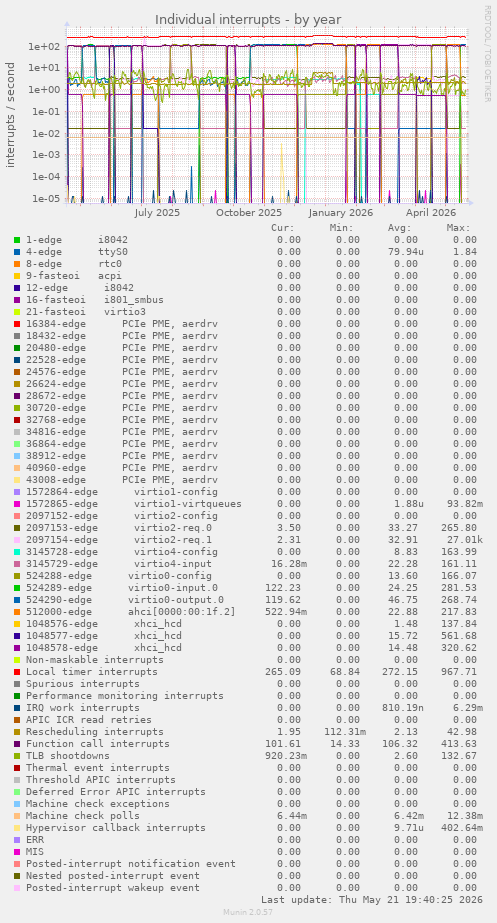Click the purple Function call interrupts swatch
The height and width of the screenshot is (923, 497).
[x=17, y=743]
